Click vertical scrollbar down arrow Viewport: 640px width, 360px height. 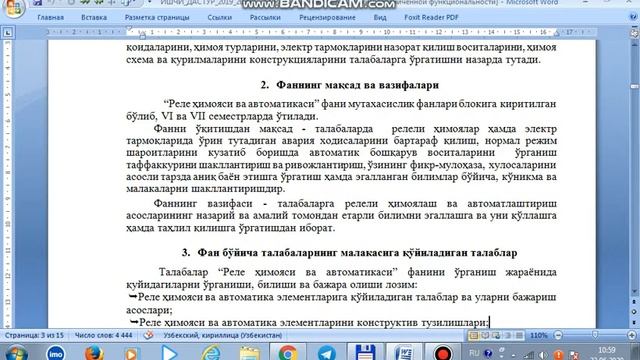tap(634, 291)
